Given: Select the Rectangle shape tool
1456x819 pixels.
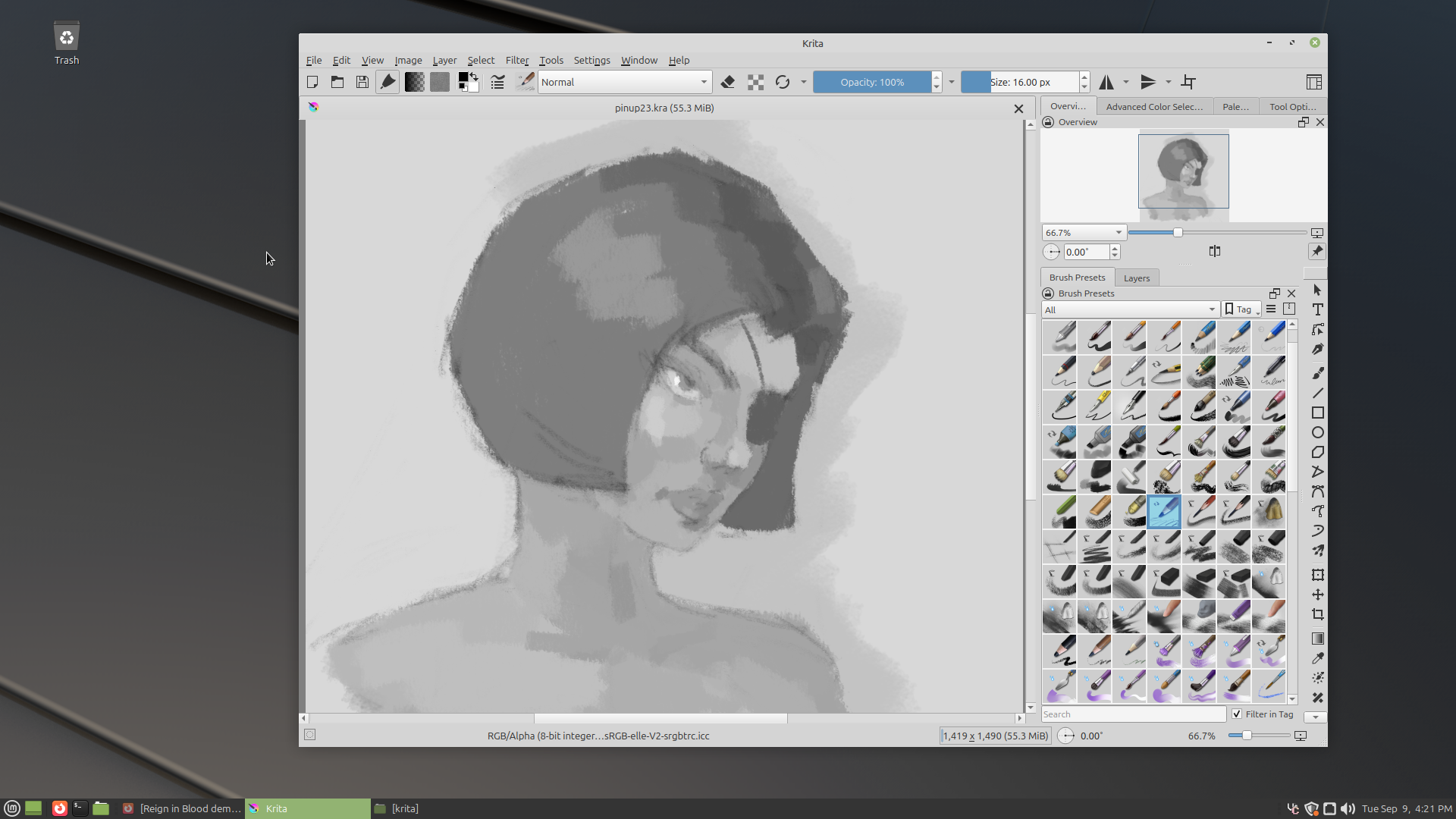Looking at the screenshot, I should point(1318,413).
